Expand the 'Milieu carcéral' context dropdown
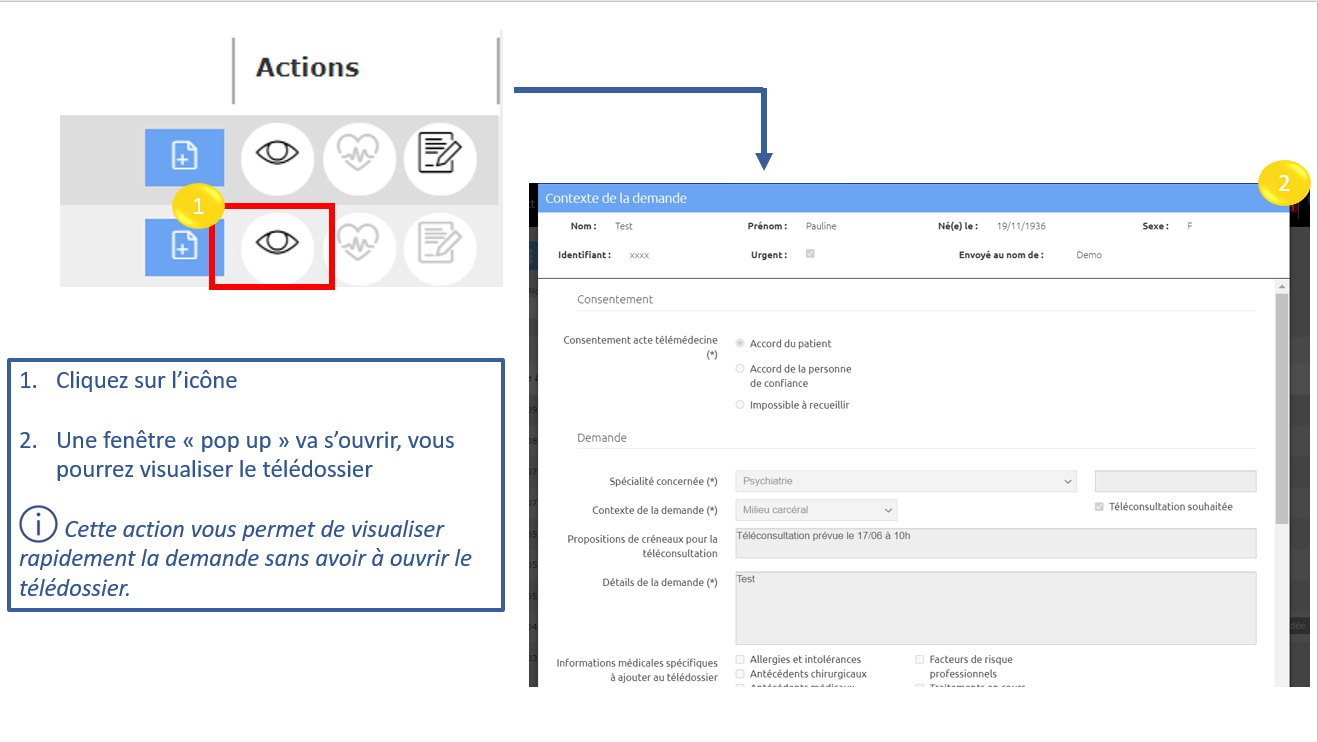The width and height of the screenshot is (1318, 742). pyautogui.click(x=816, y=510)
